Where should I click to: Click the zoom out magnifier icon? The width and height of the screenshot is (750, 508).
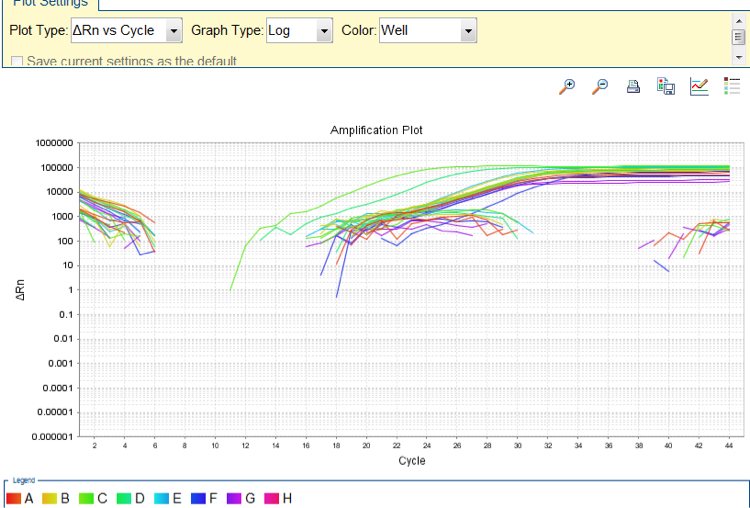[600, 86]
